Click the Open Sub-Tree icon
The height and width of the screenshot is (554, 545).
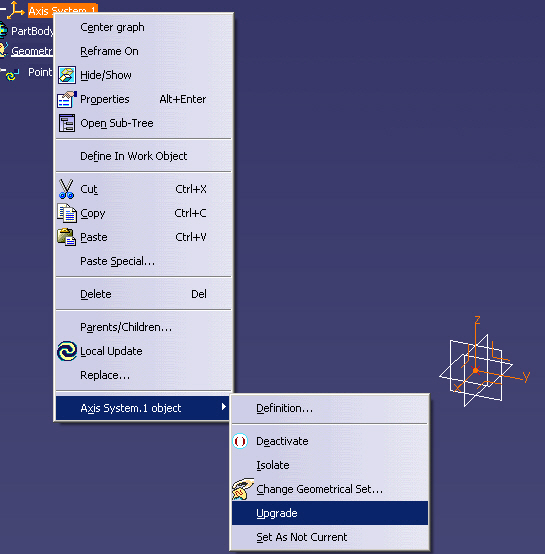pyautogui.click(x=66, y=123)
